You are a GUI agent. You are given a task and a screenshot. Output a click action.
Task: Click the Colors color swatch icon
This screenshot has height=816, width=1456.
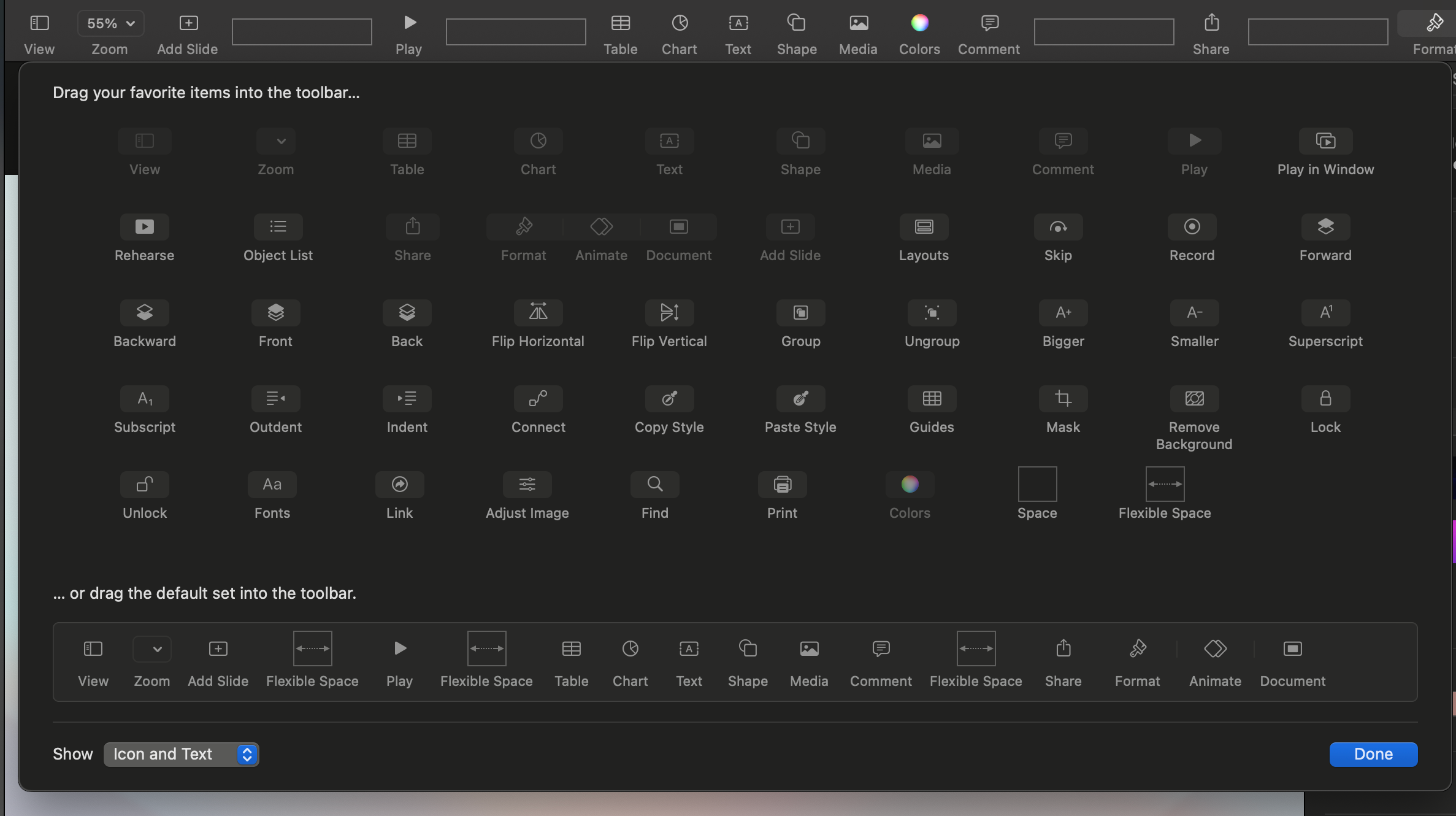coord(910,484)
